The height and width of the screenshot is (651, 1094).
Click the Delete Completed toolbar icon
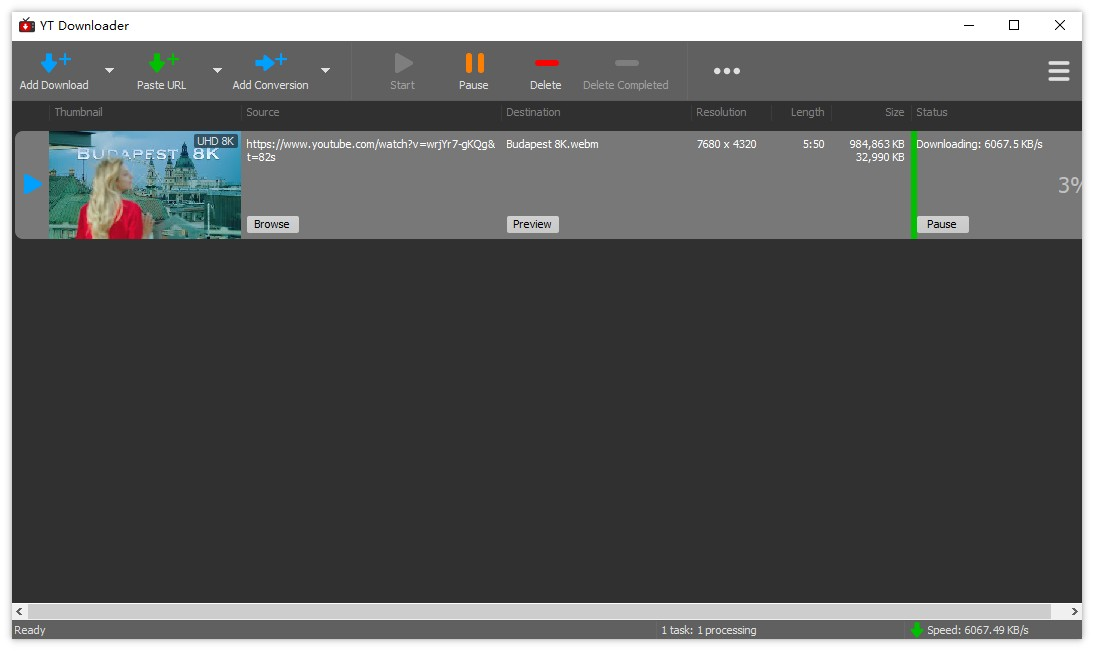click(x=627, y=63)
